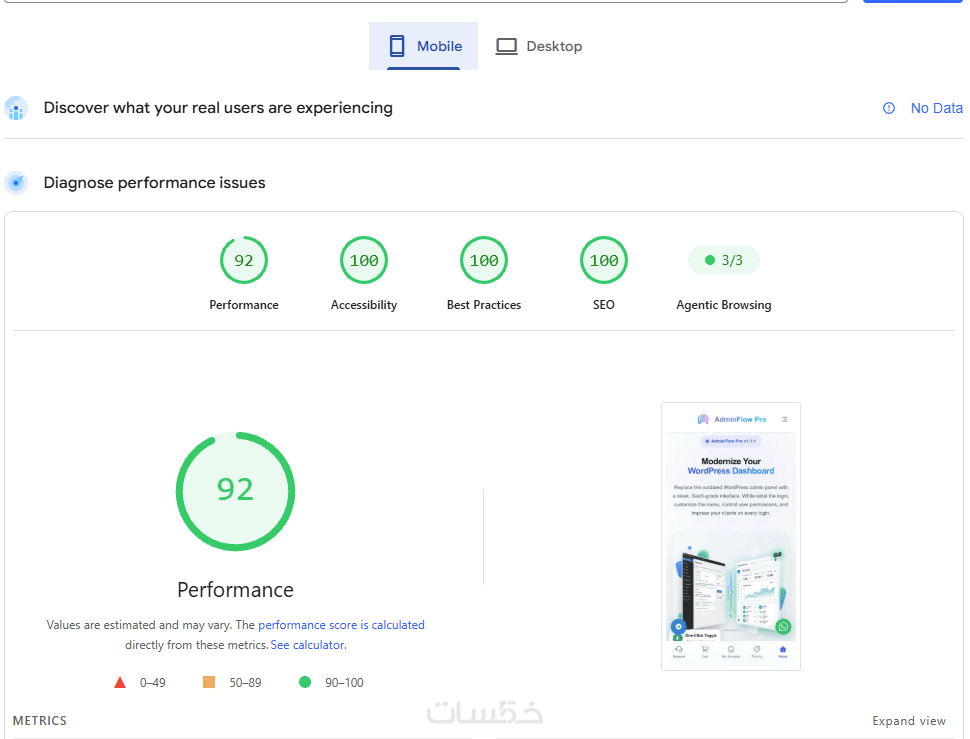The image size is (970, 739).
Task: Jump to the Accessibility 100 score gauge
Action: pos(364,260)
